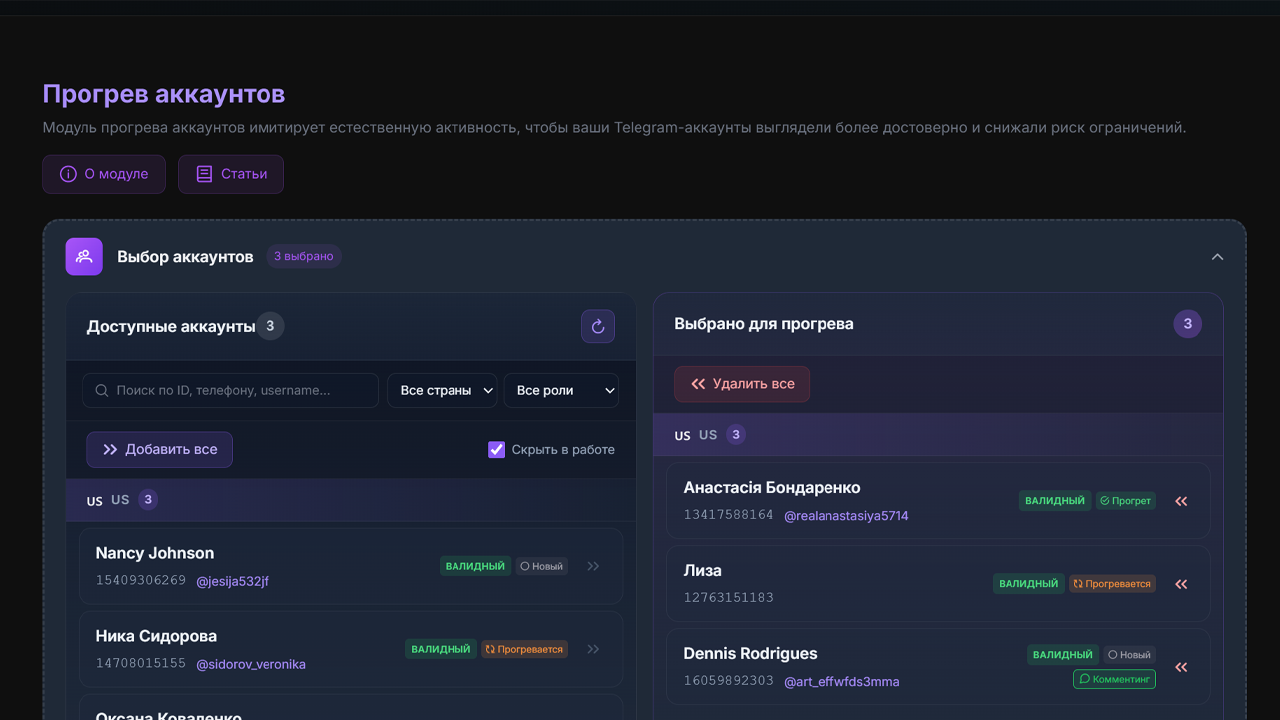Open the 'О модуле' info button
This screenshot has width=1280, height=720.
[x=104, y=174]
